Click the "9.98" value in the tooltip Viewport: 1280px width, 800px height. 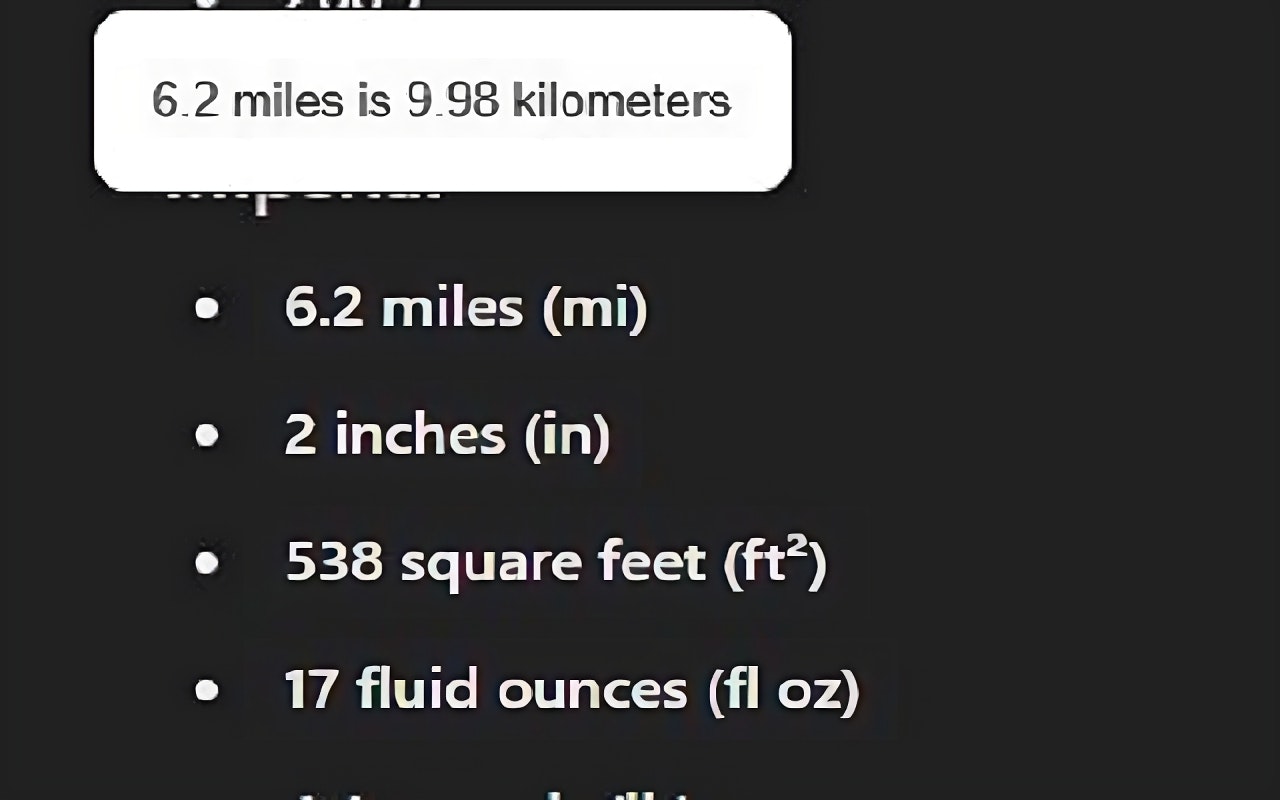[453, 101]
